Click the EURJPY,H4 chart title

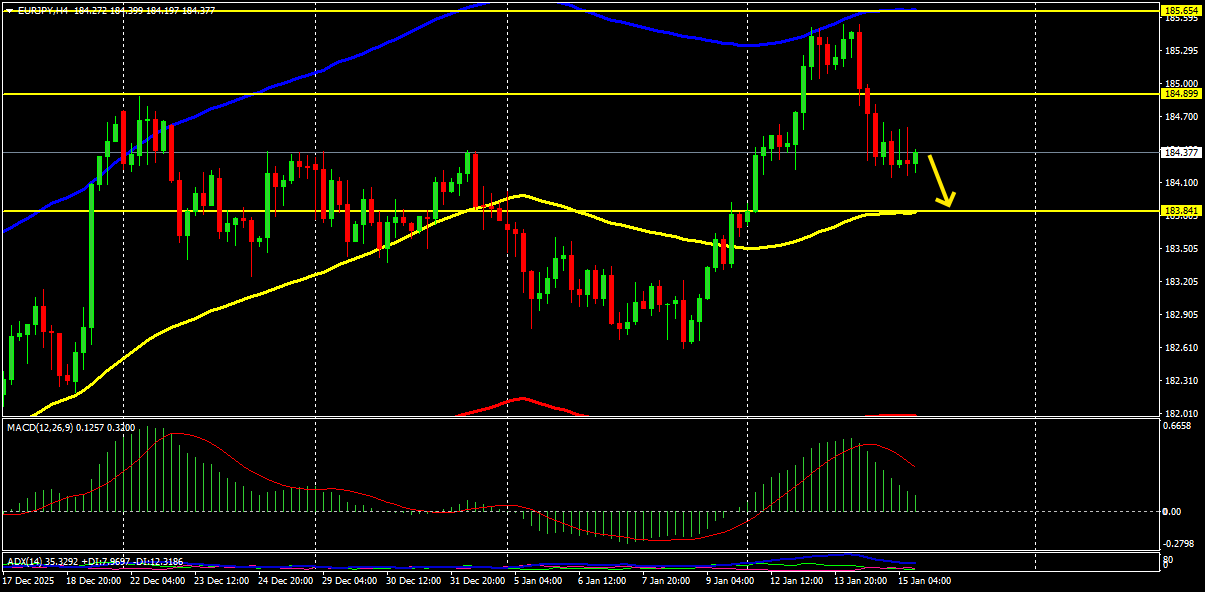pyautogui.click(x=42, y=10)
